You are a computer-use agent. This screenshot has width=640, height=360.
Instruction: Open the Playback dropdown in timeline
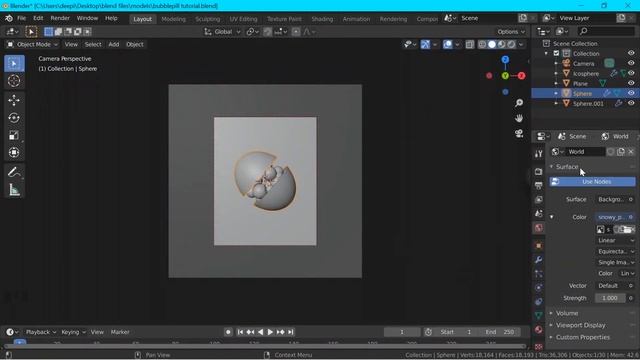[41, 332]
